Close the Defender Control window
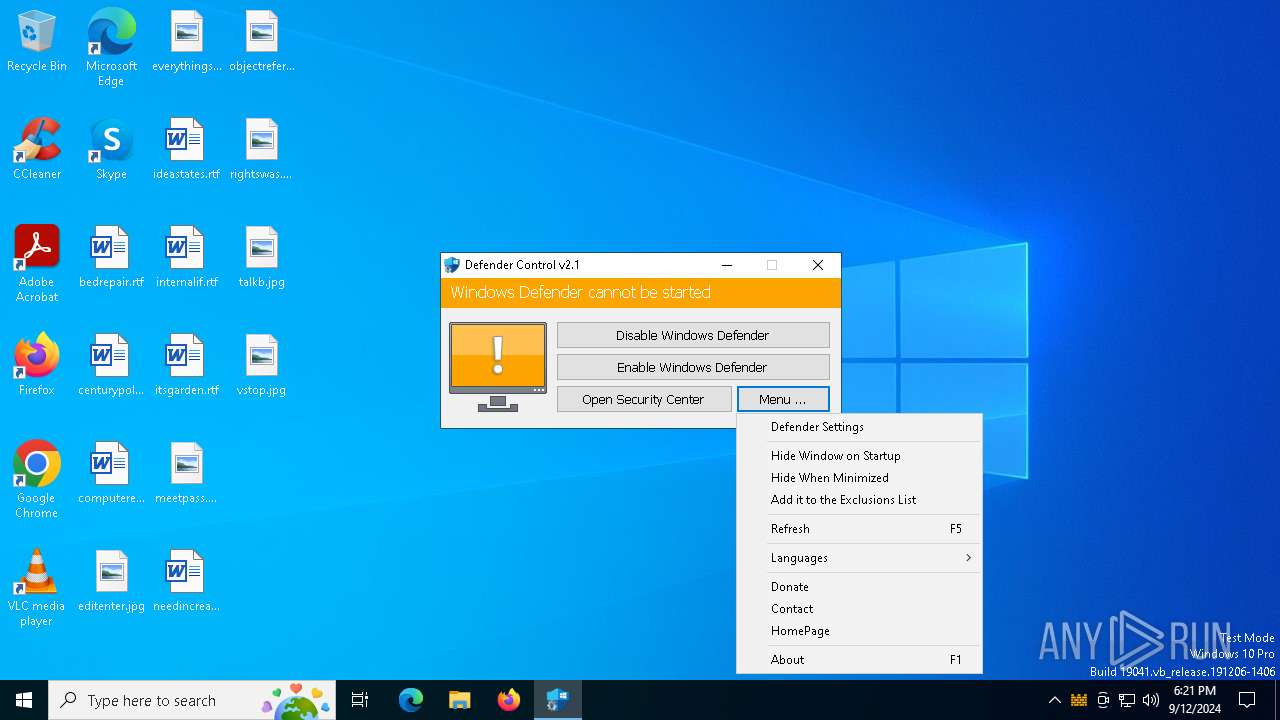The width and height of the screenshot is (1280, 720). [818, 265]
